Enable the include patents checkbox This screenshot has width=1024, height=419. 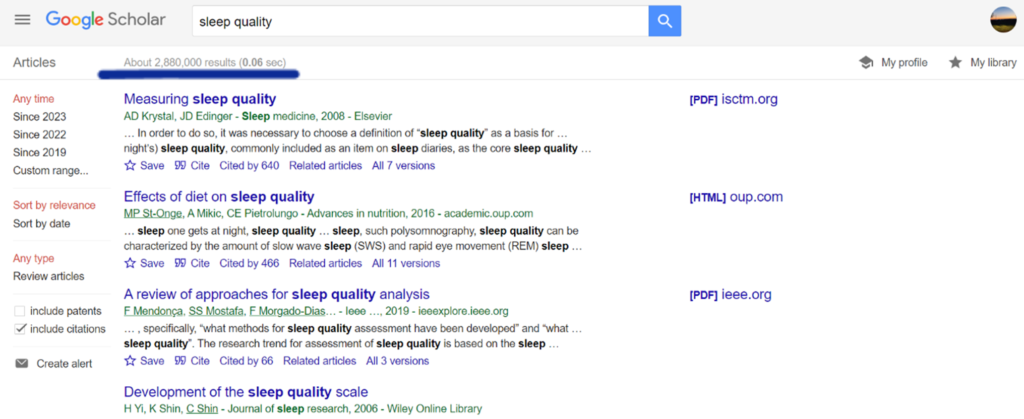20,311
